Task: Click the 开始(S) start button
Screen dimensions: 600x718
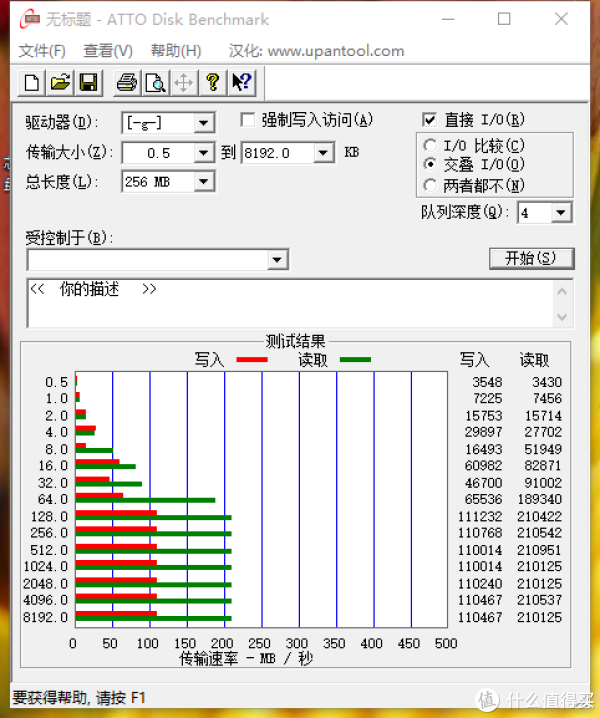Action: (x=531, y=259)
